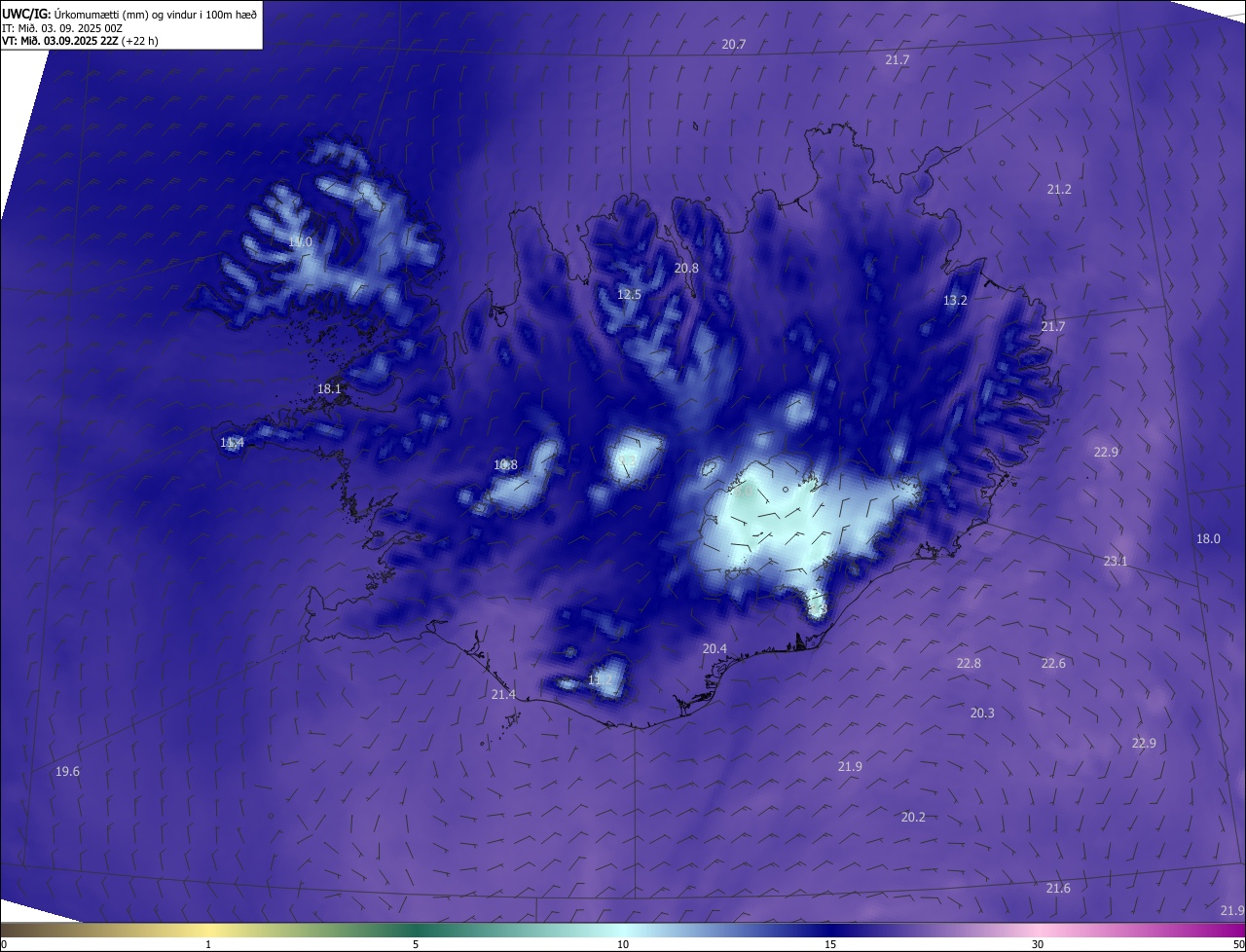Click the 23.1 value label

coord(1116,561)
